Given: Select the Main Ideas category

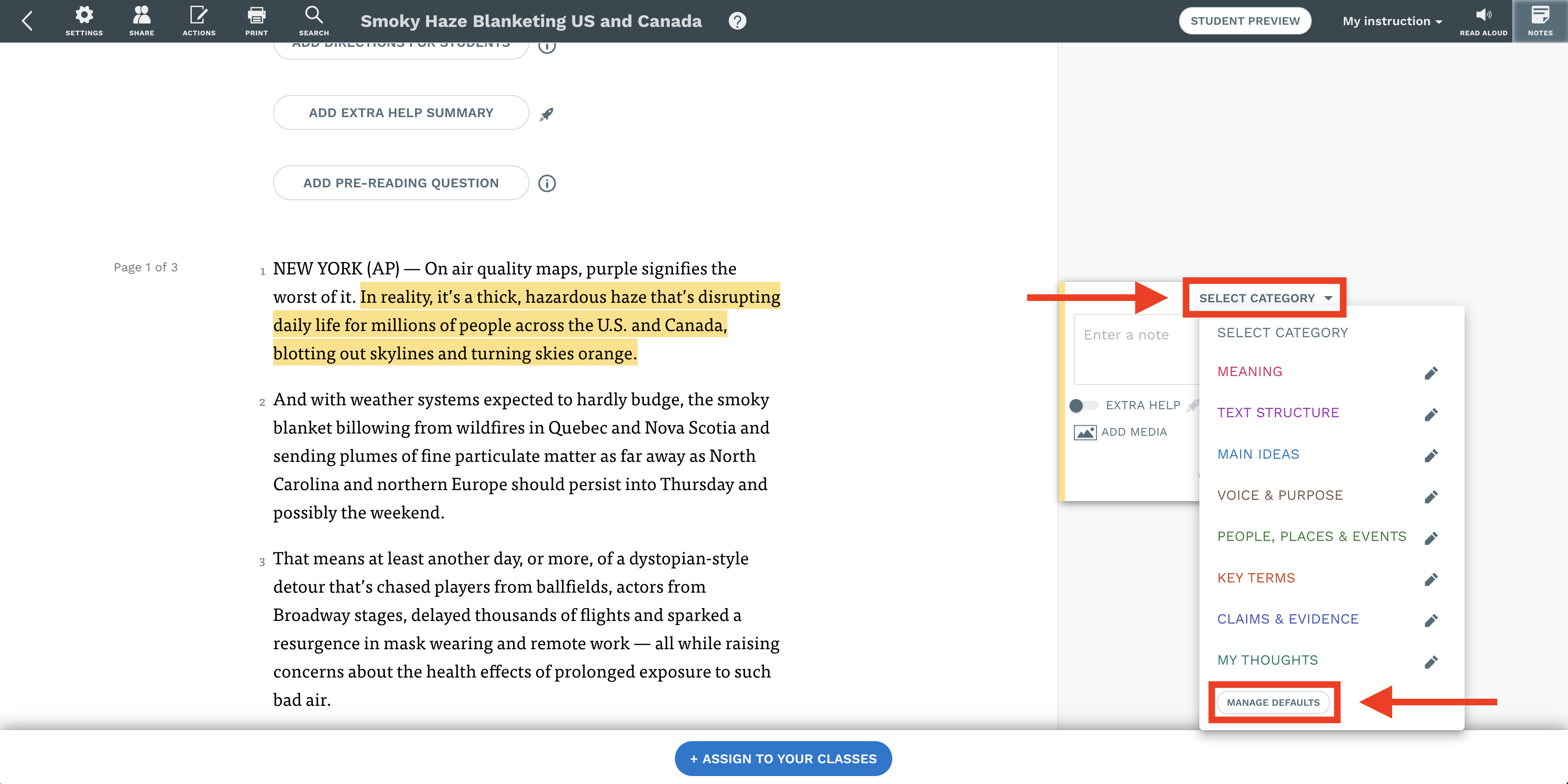Looking at the screenshot, I should click(1258, 454).
